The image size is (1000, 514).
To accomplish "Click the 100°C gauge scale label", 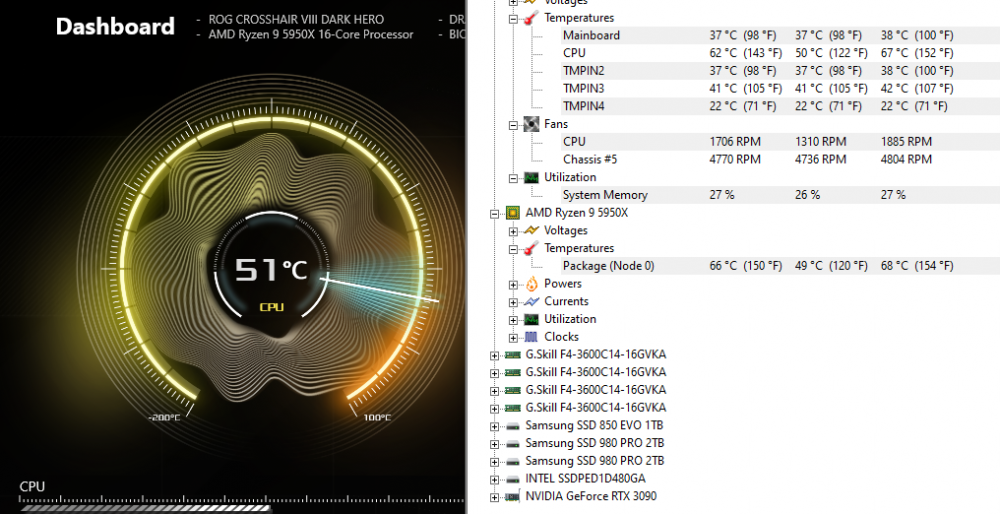I will pyautogui.click(x=378, y=418).
